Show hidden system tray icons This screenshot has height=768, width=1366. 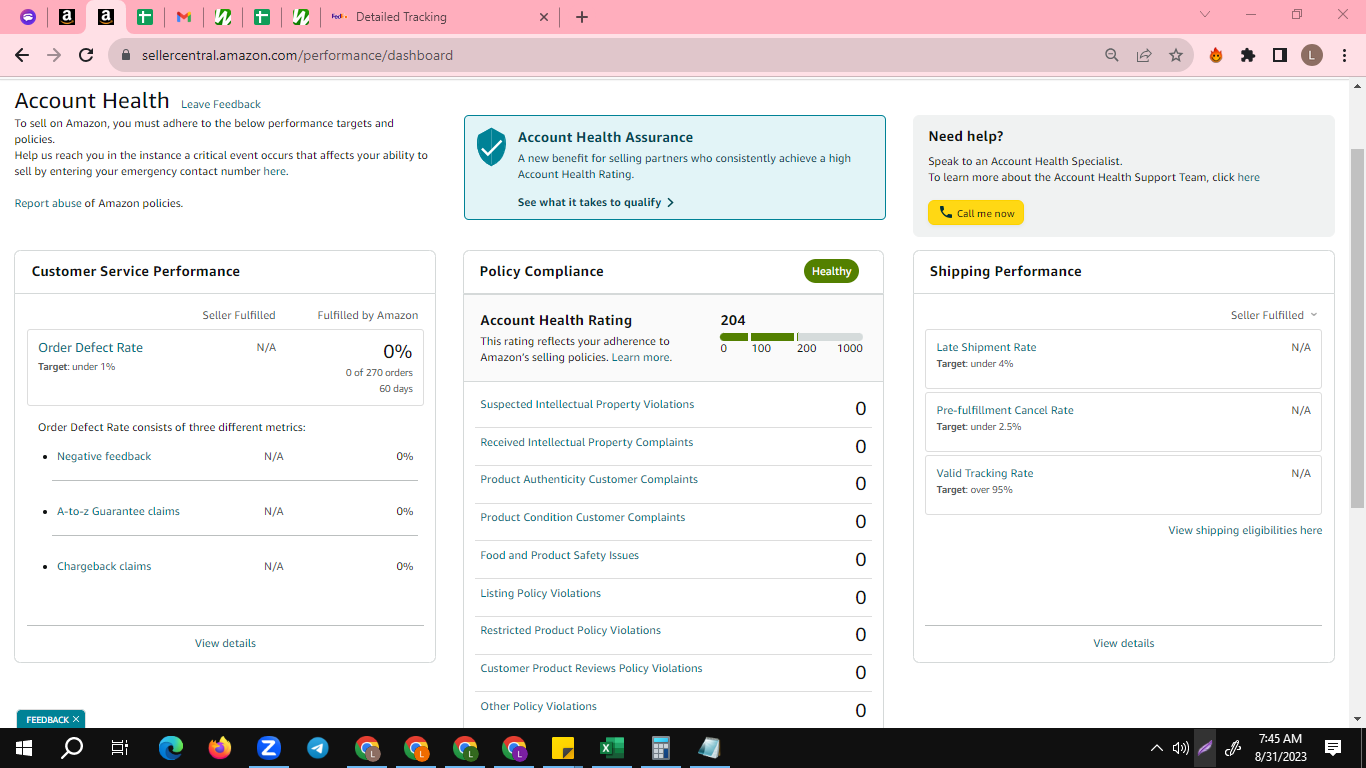click(x=1157, y=748)
